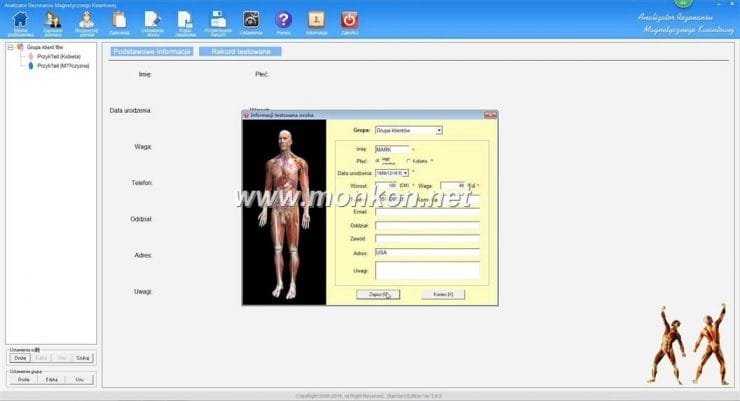This screenshot has height=401, width=740.
Task: Select Przykład (Mężczyzna) in the tree
Action: click(63, 66)
